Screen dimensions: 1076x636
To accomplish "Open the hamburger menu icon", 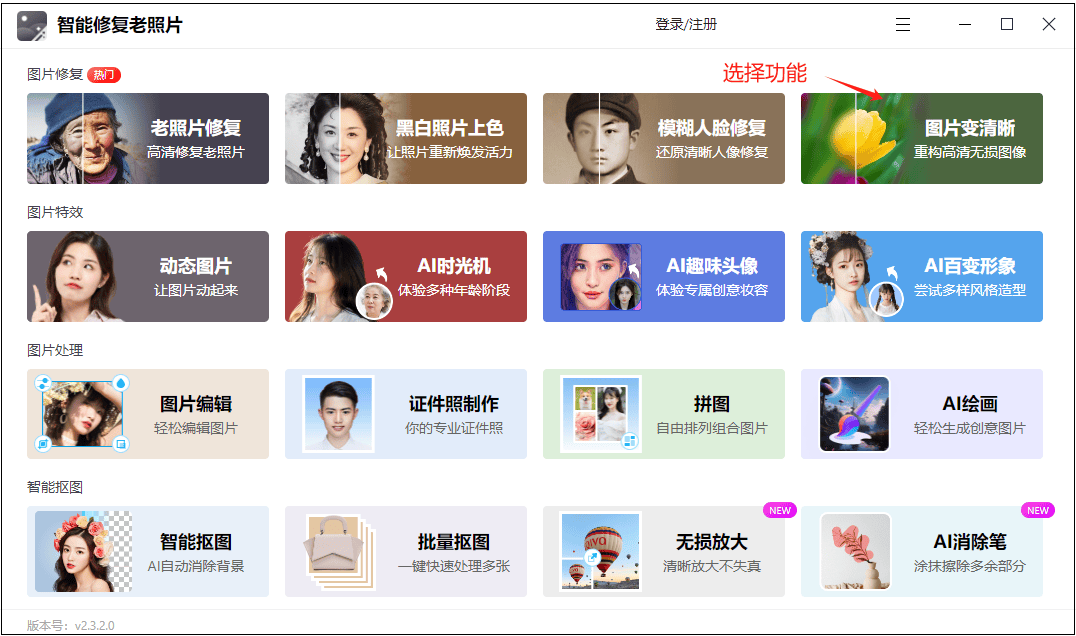I will tap(903, 25).
